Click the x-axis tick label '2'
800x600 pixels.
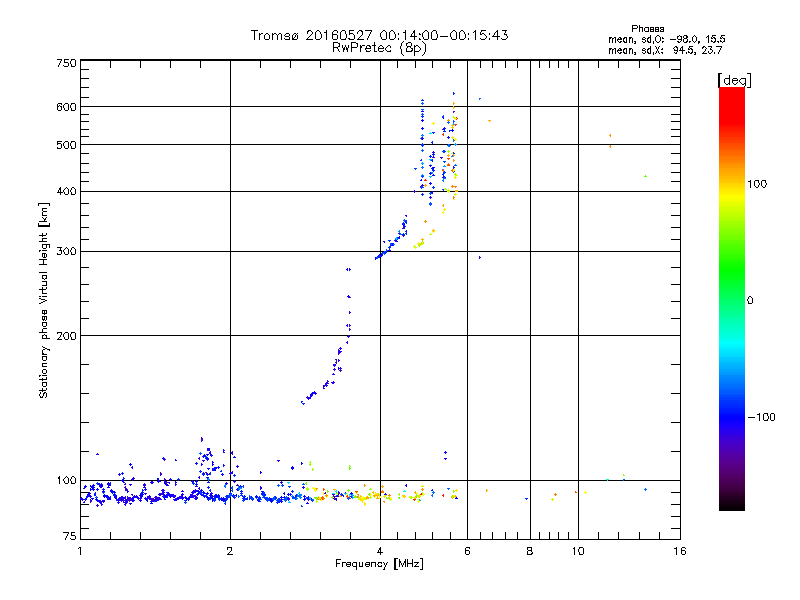[230, 551]
